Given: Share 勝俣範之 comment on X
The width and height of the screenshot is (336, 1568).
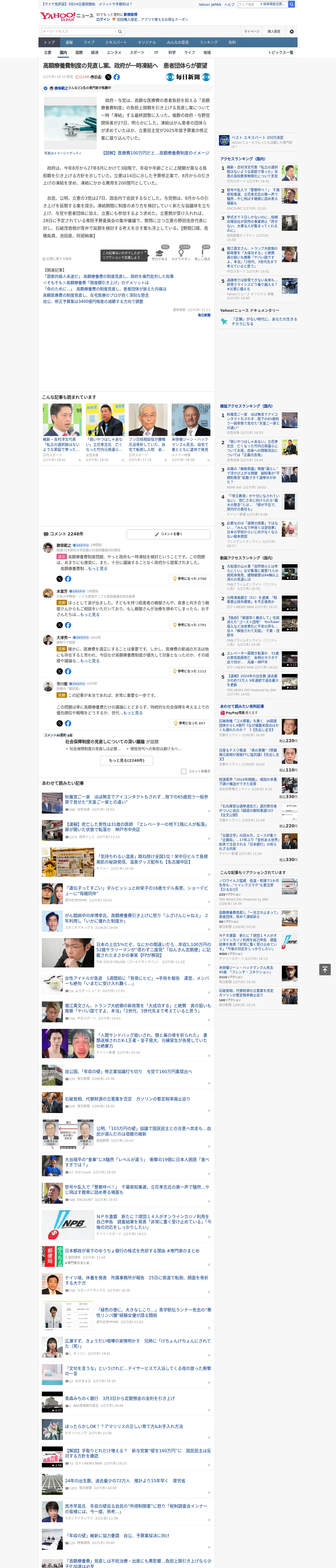Looking at the screenshot, I should coord(60,579).
